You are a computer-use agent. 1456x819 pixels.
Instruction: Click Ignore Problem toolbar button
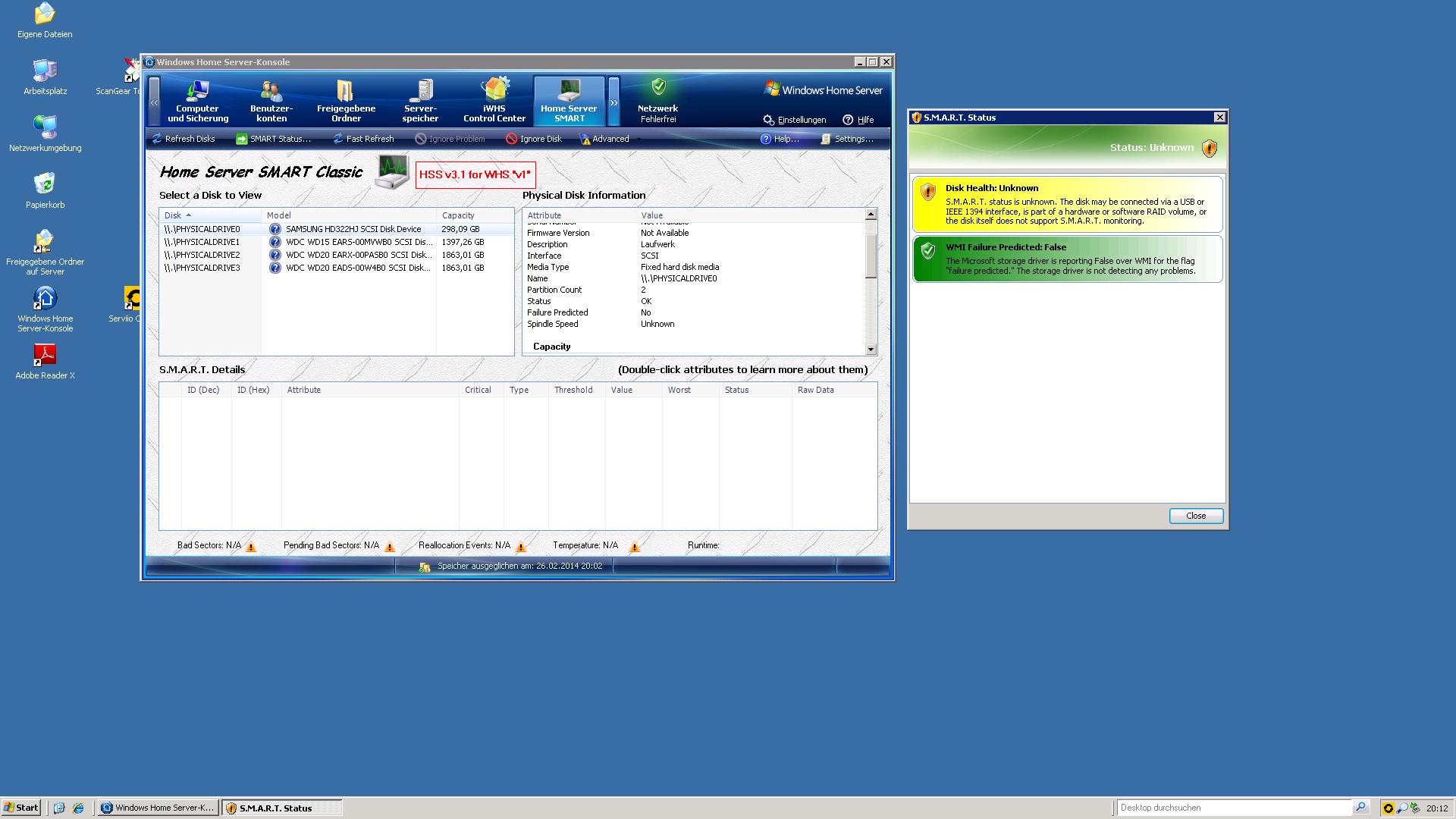(x=450, y=139)
